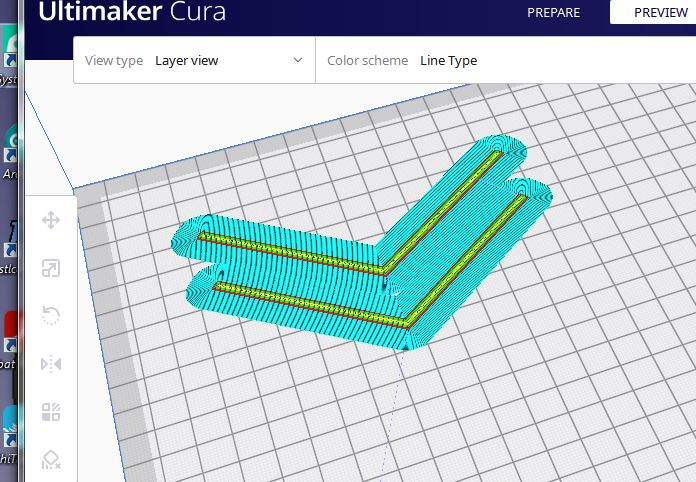Click the Ultimaker Cura logo
Viewport: 696px width, 482px height.
coord(132,12)
